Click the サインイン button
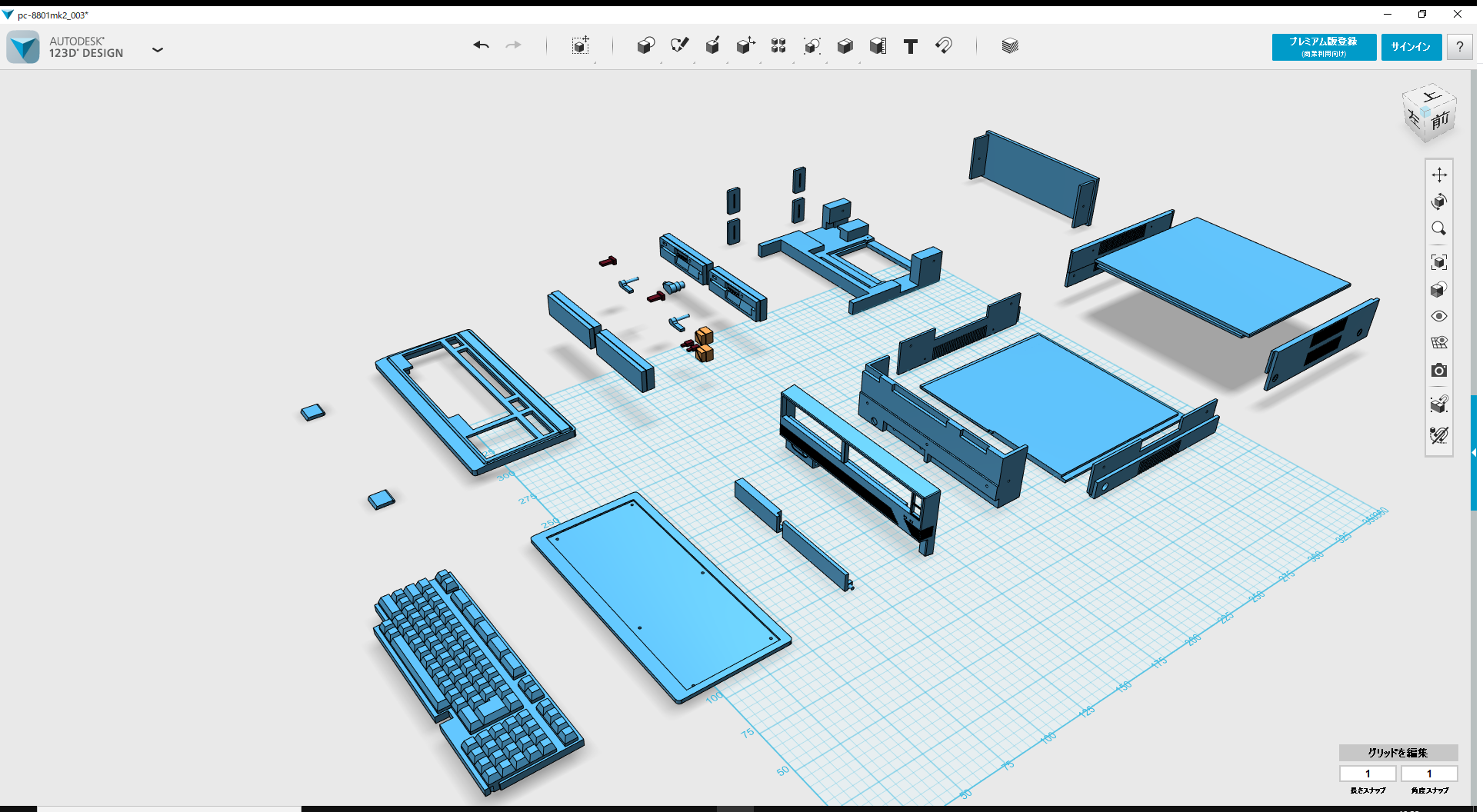1483x812 pixels. 1411,47
